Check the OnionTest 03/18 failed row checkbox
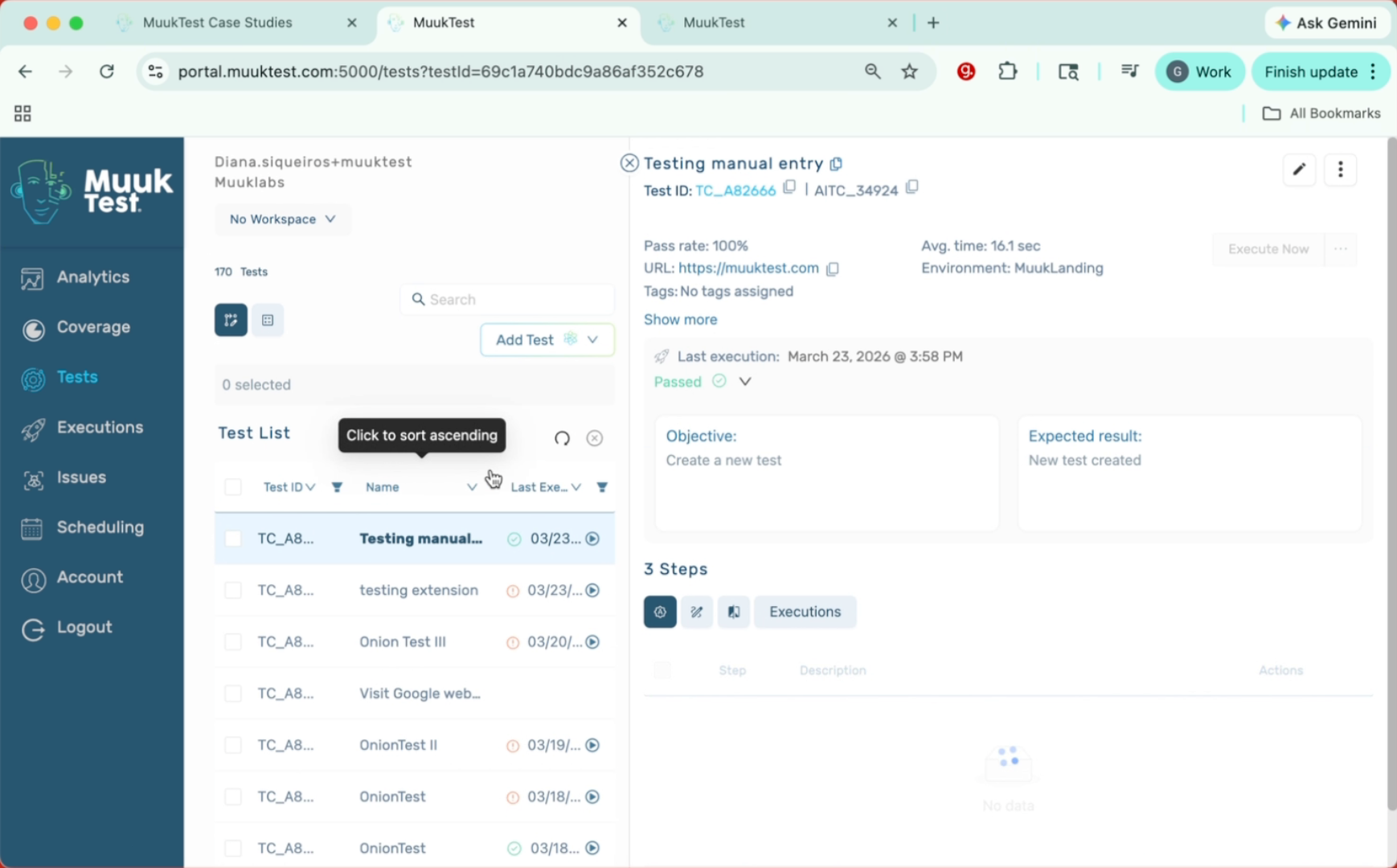This screenshot has height=868, width=1397. coord(233,796)
